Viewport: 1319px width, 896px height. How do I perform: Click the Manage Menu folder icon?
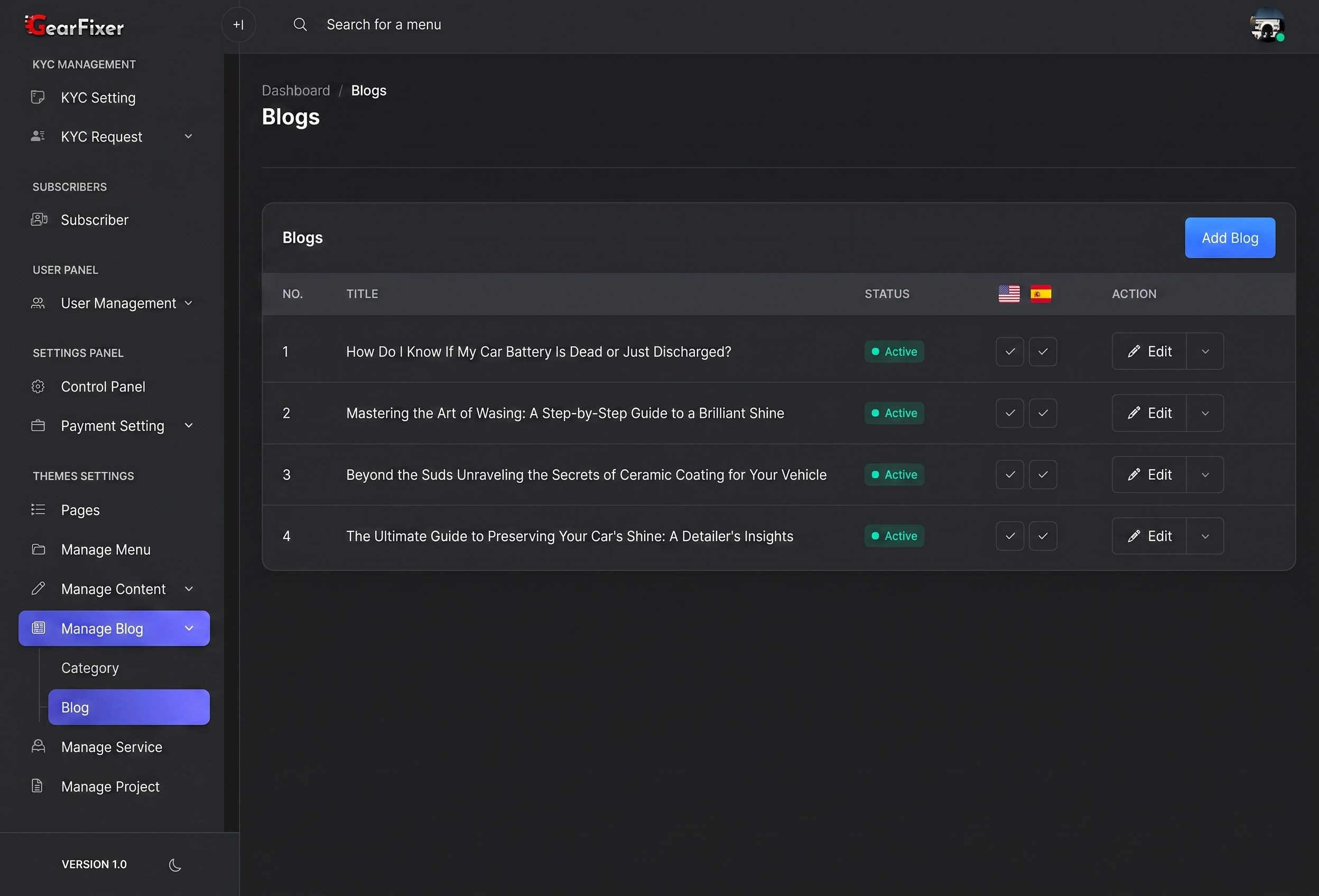[38, 549]
